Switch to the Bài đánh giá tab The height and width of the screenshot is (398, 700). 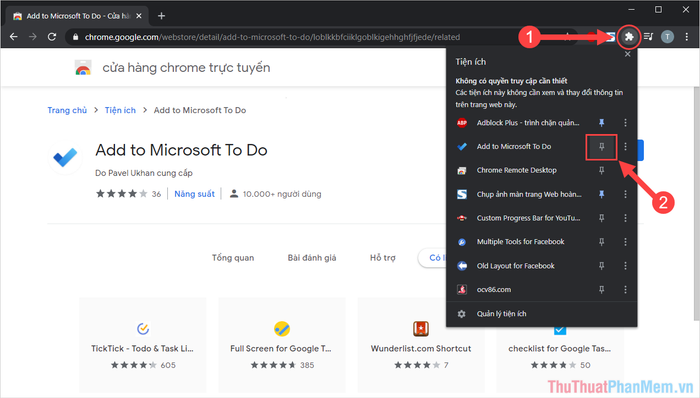[312, 257]
